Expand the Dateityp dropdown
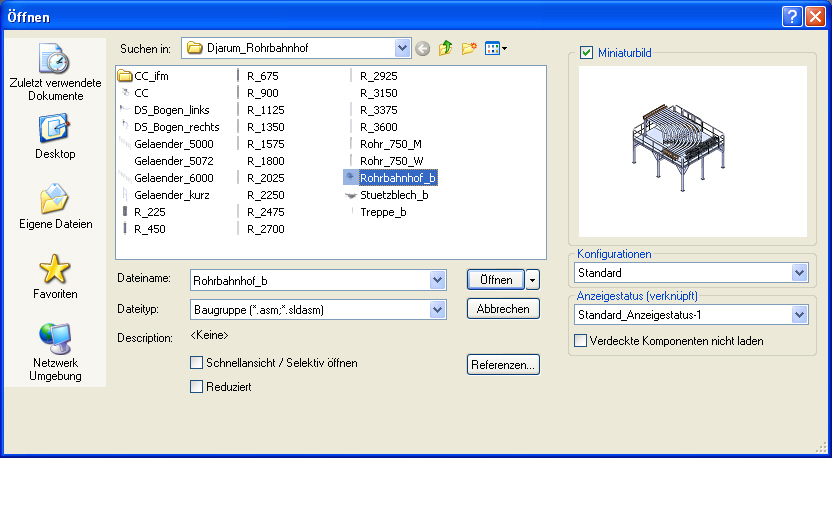Image resolution: width=840 pixels, height=525 pixels. click(437, 310)
